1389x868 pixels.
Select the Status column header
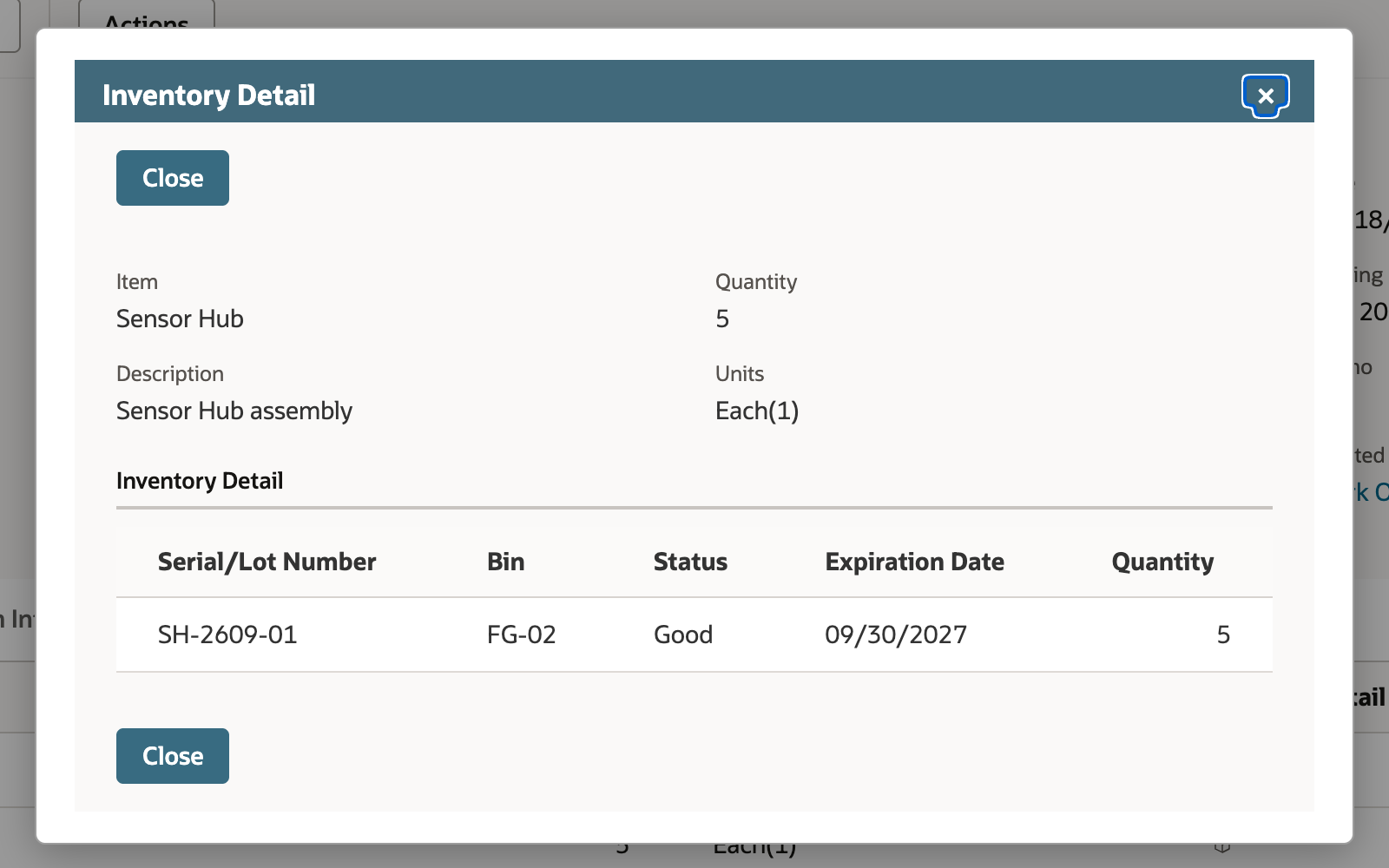690,562
